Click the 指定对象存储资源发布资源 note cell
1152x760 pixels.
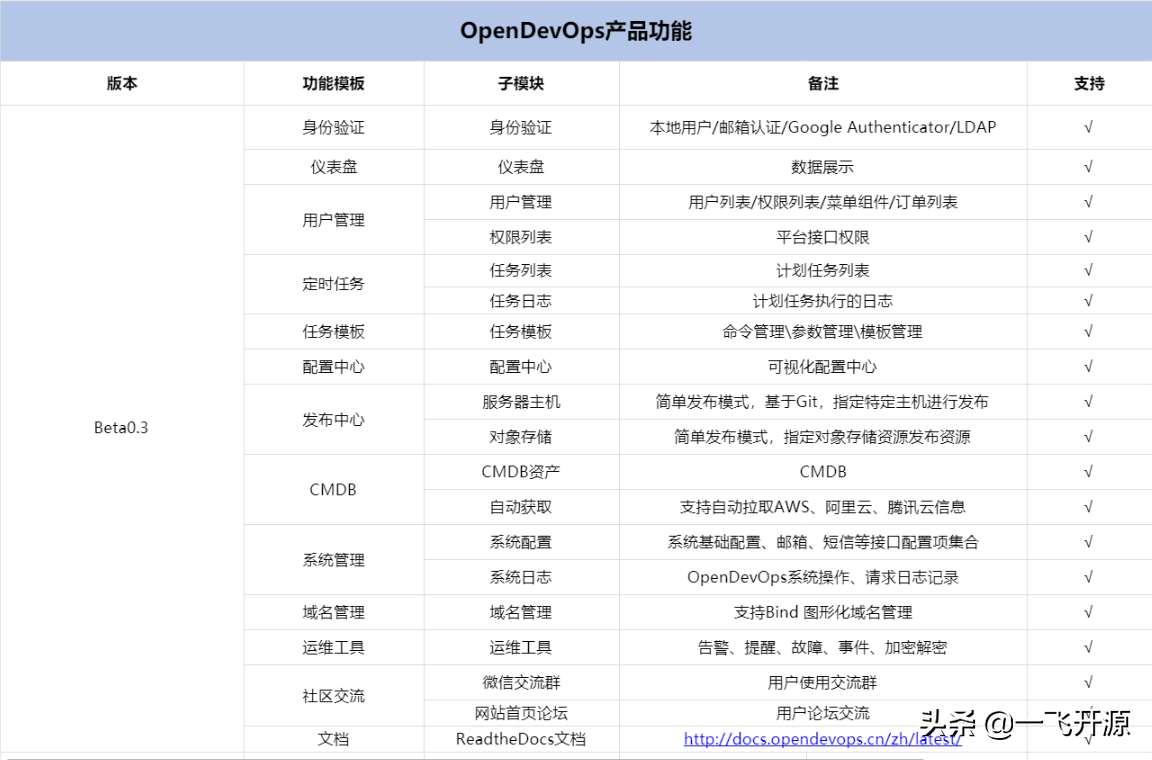(x=823, y=437)
